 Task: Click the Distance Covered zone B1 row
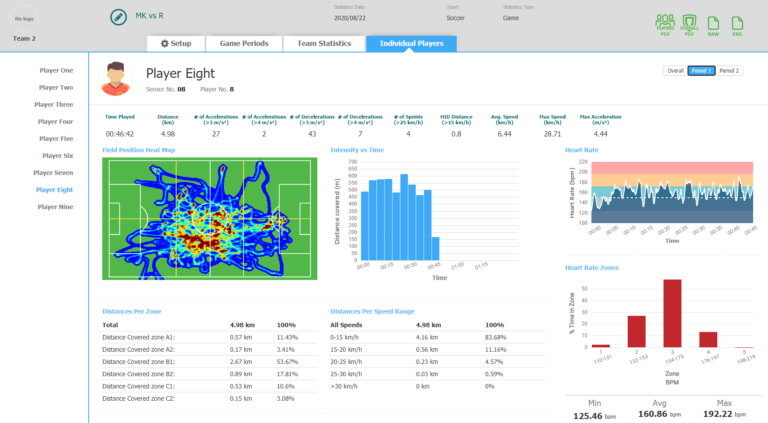tap(209, 362)
